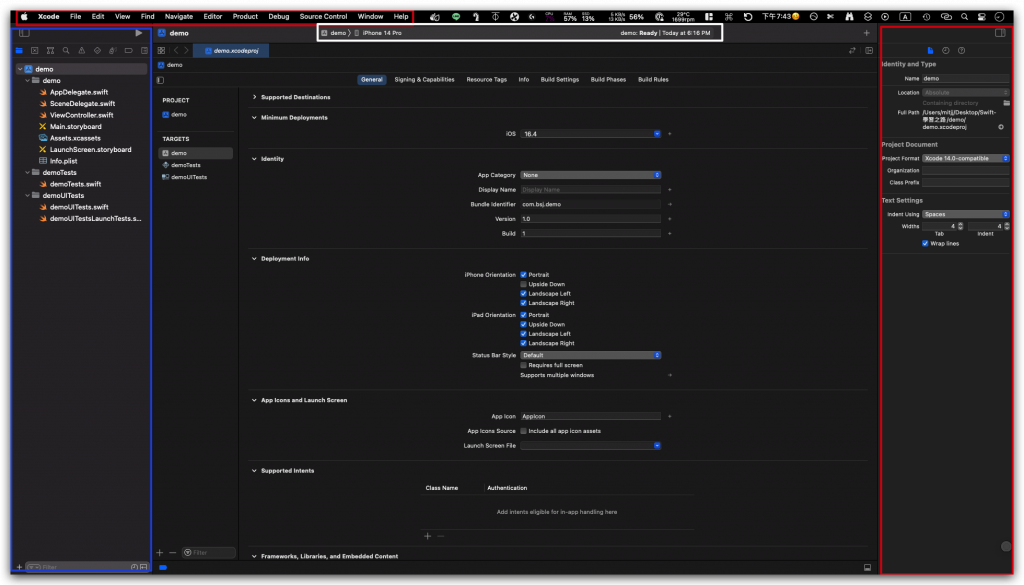Image resolution: width=1024 pixels, height=585 pixels.
Task: Check Include all app icon assets
Action: coord(523,431)
